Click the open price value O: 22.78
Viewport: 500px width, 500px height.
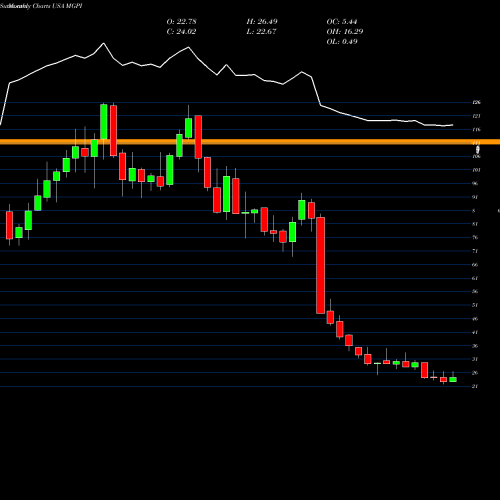[x=181, y=22]
